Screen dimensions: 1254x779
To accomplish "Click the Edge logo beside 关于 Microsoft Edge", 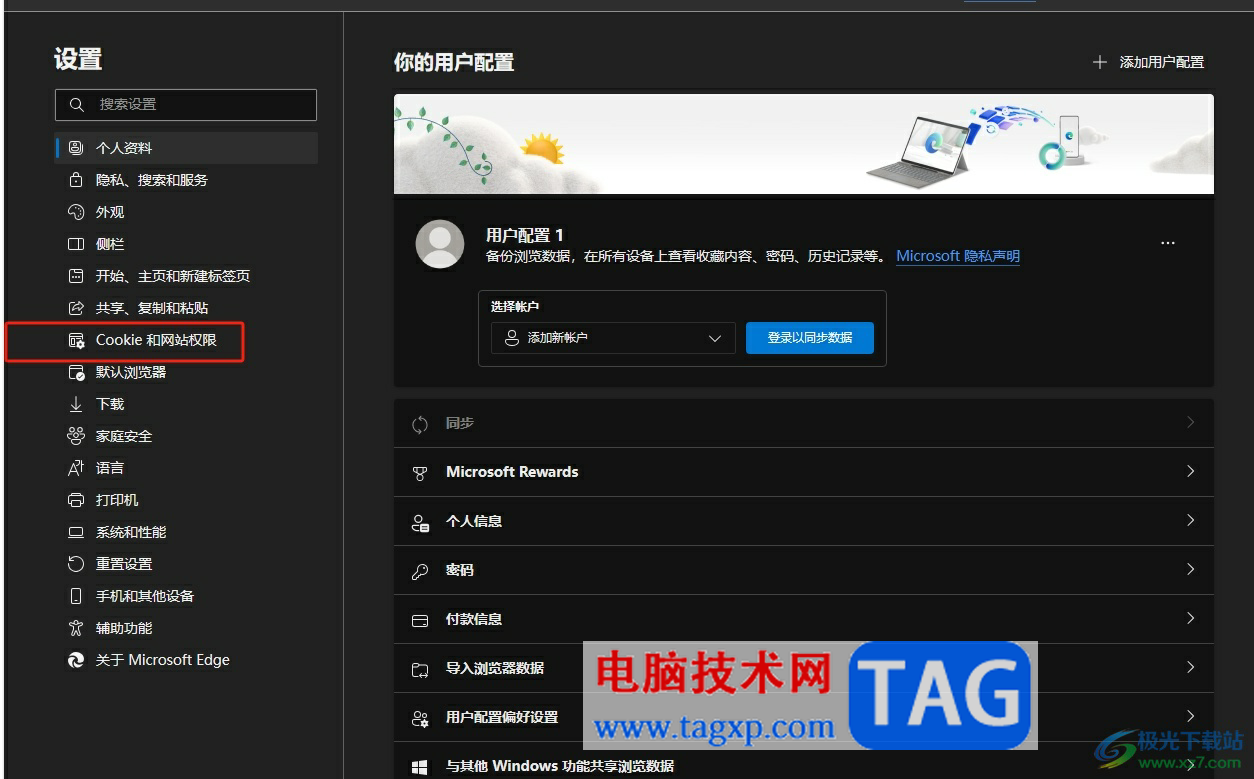I will [x=76, y=660].
